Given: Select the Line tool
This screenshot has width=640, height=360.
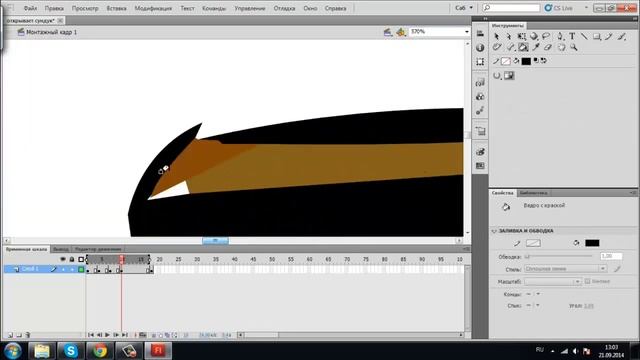Looking at the screenshot, I should point(584,37).
